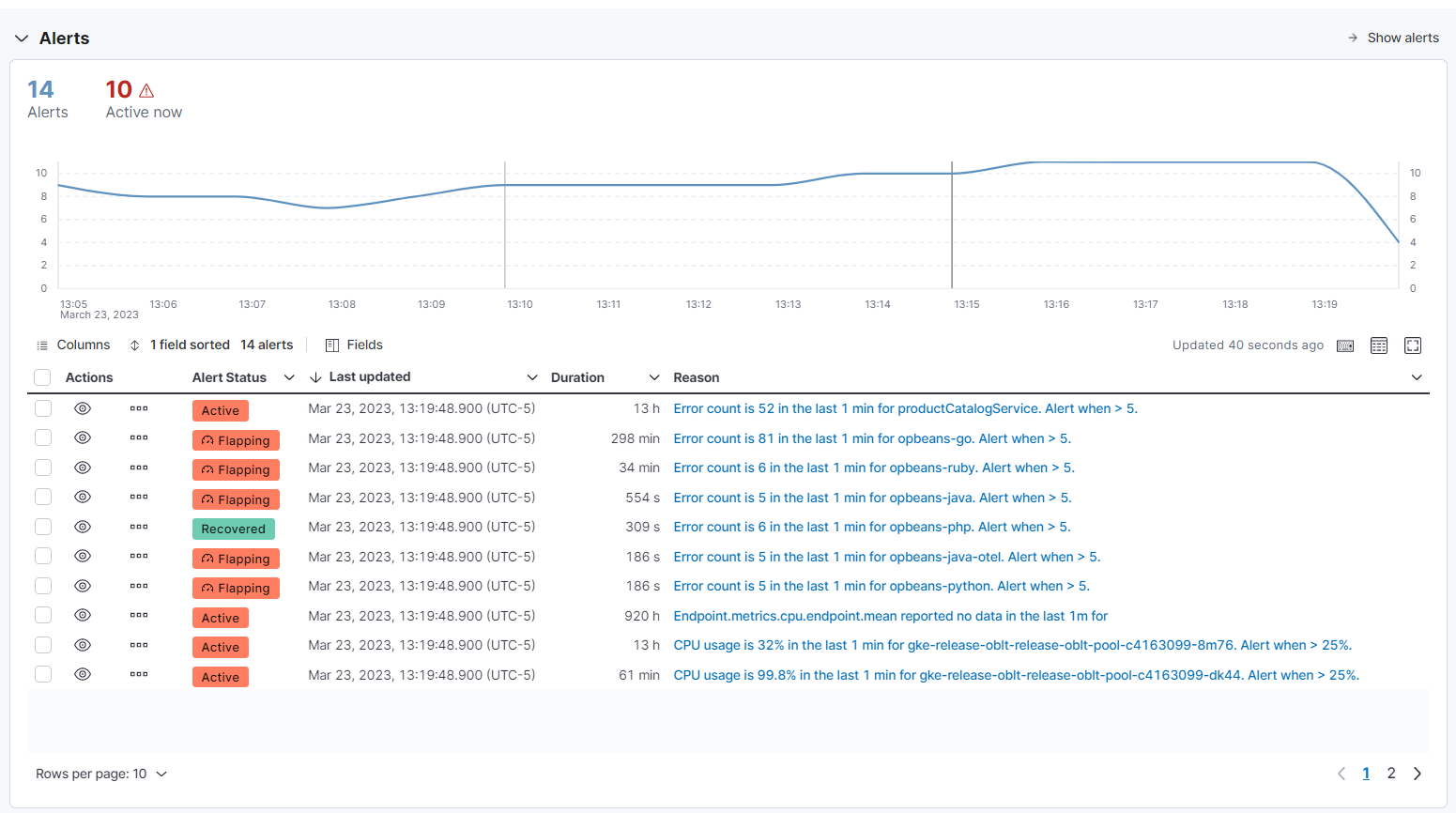Open the keyboard shortcuts icon above the table
The image size is (1456, 813).
(1344, 345)
